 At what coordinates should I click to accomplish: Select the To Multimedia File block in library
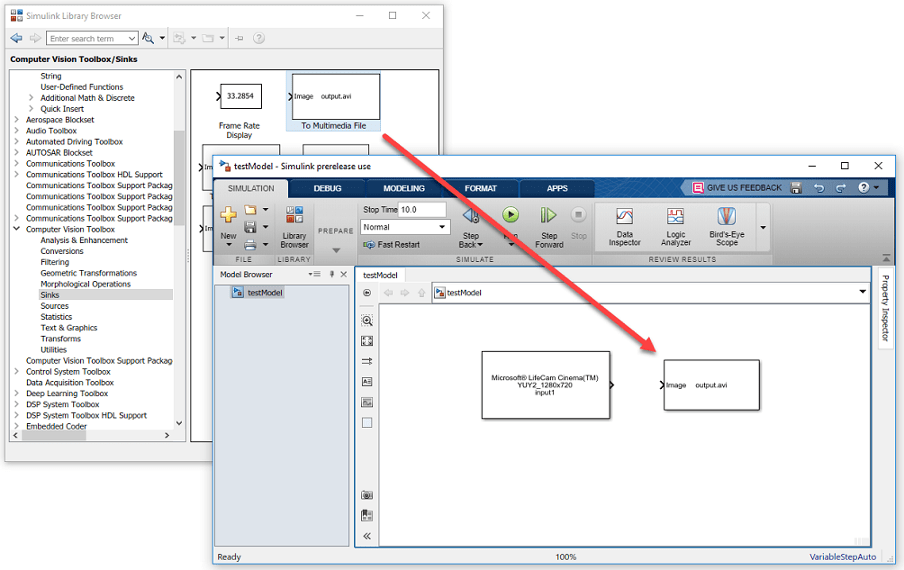tap(334, 101)
